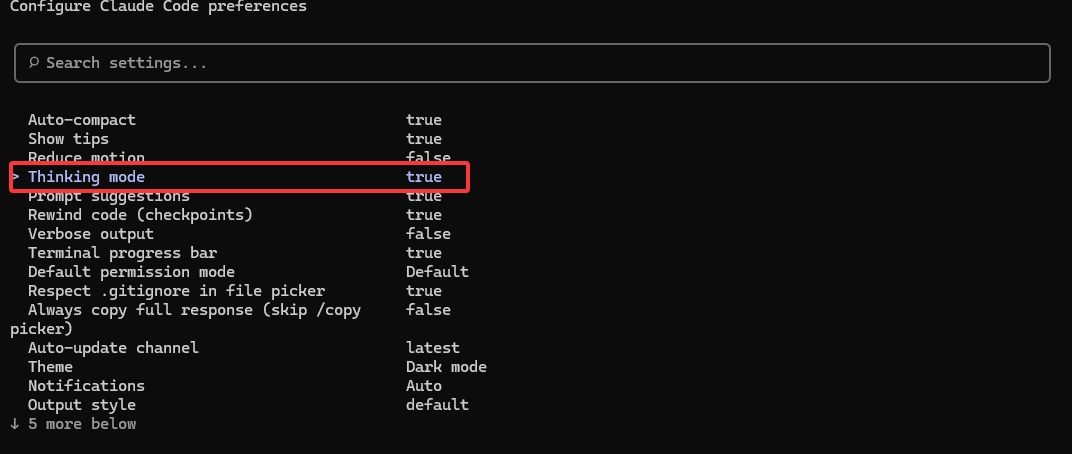Toggle the Prompt suggestions setting
The height and width of the screenshot is (454, 1072).
pyautogui.click(x=109, y=196)
